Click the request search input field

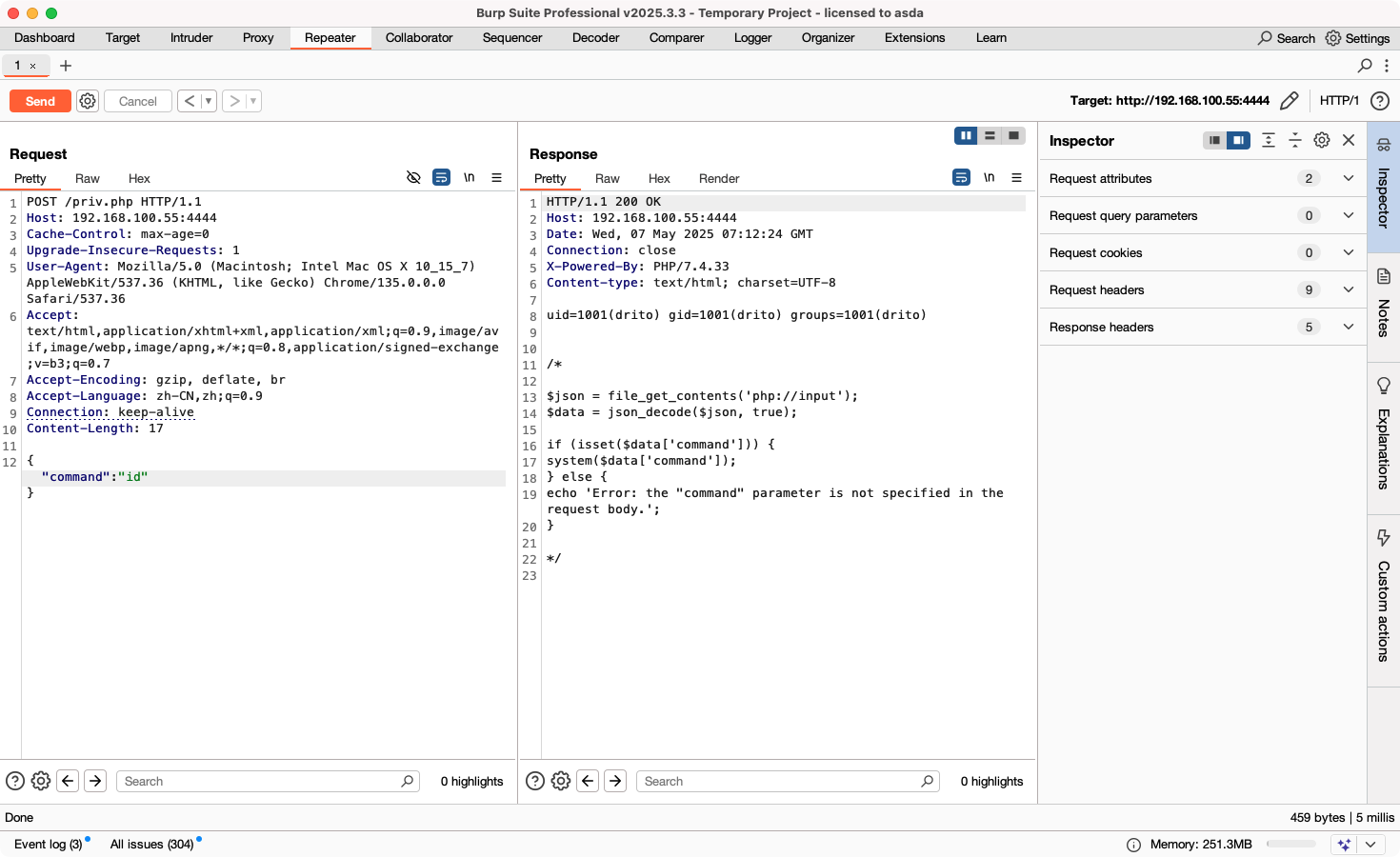click(268, 781)
